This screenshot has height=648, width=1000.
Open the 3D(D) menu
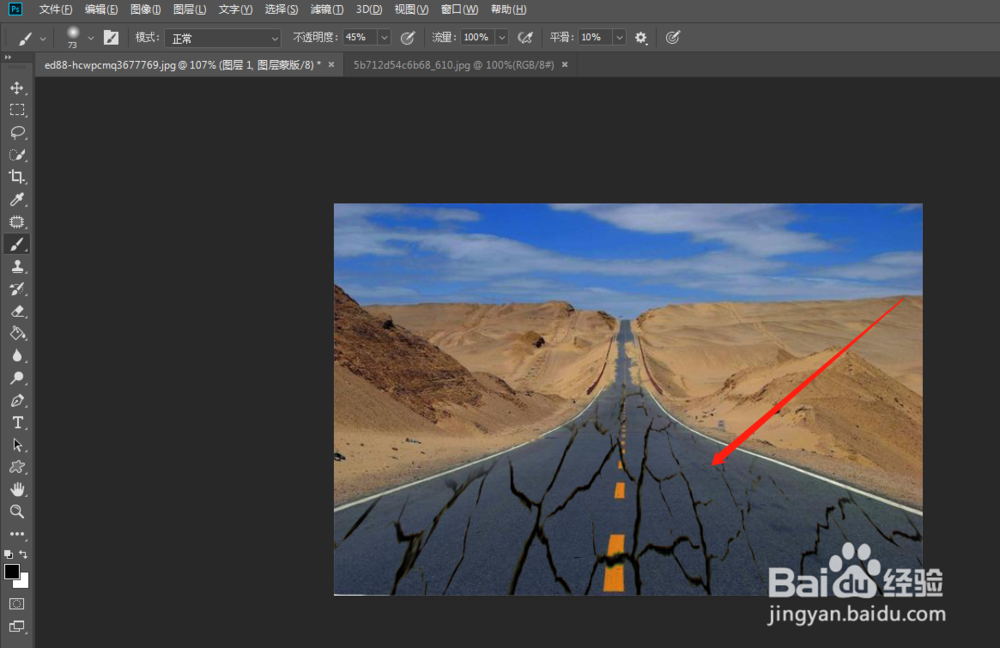(x=369, y=10)
